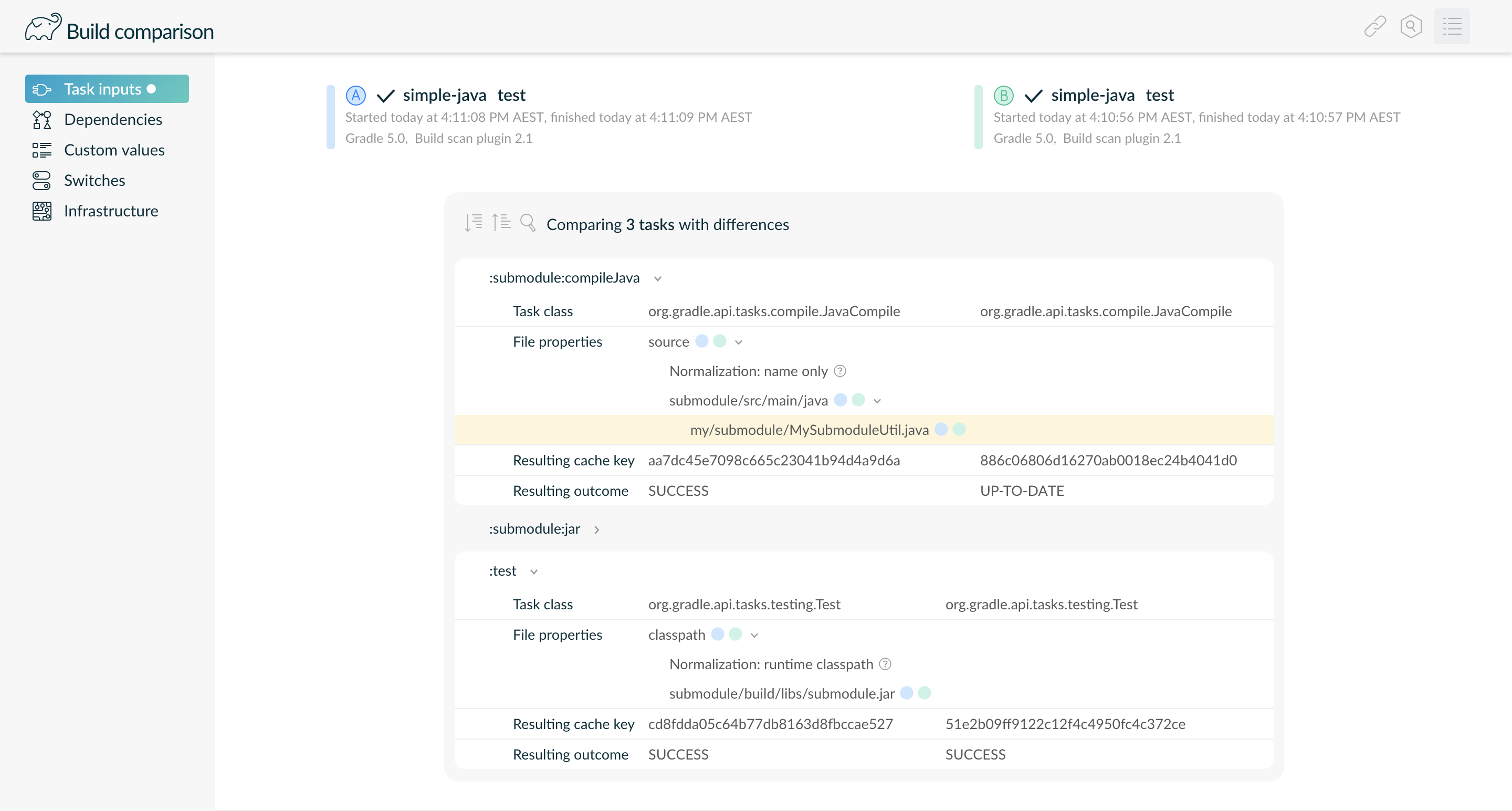This screenshot has height=811, width=1512.
Task: Click the Gradle elephant logo
Action: click(x=43, y=28)
